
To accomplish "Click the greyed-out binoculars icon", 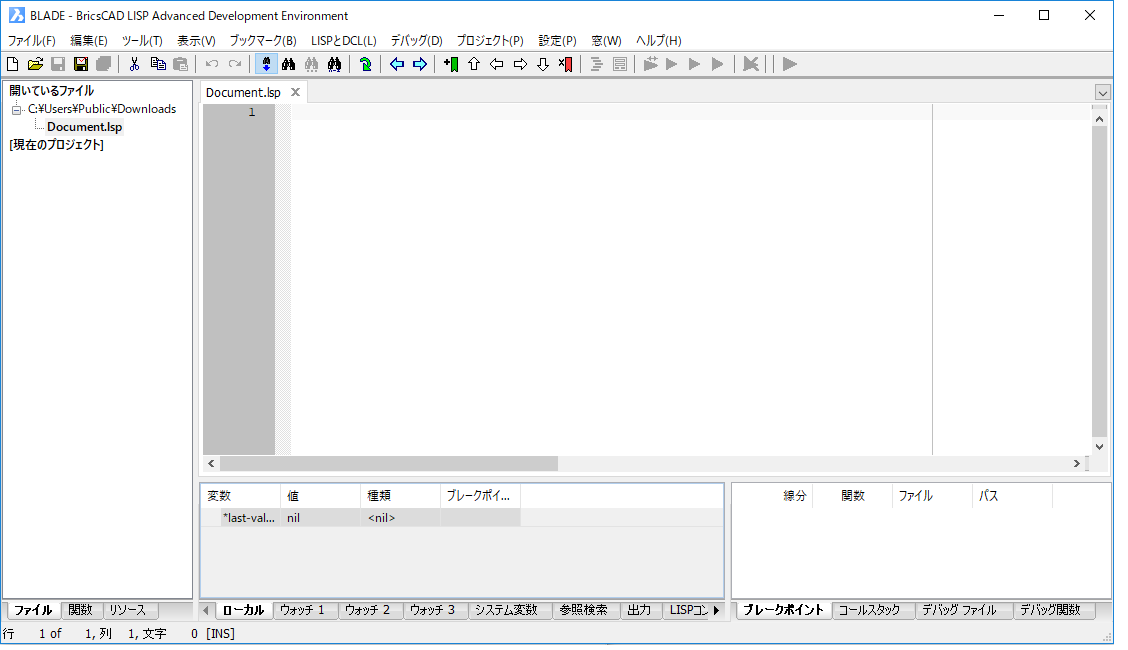I will [311, 64].
